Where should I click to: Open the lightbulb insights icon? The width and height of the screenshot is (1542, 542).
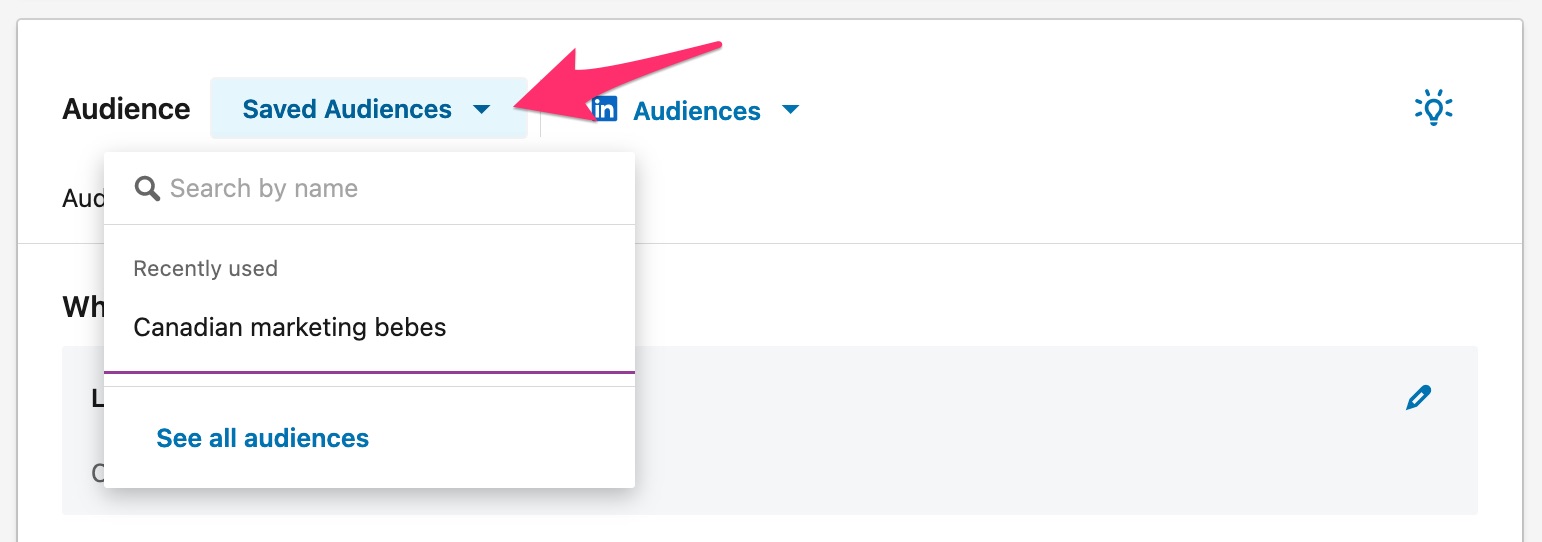[x=1434, y=107]
